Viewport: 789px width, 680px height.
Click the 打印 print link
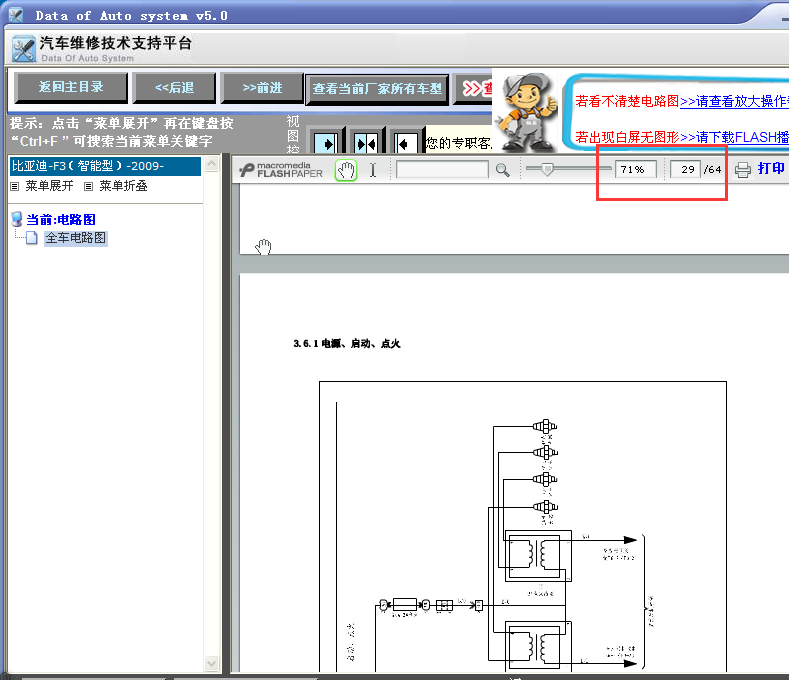[771, 169]
